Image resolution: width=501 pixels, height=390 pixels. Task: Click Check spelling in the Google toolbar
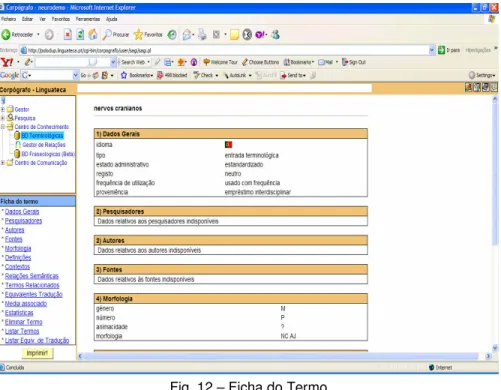[x=205, y=75]
